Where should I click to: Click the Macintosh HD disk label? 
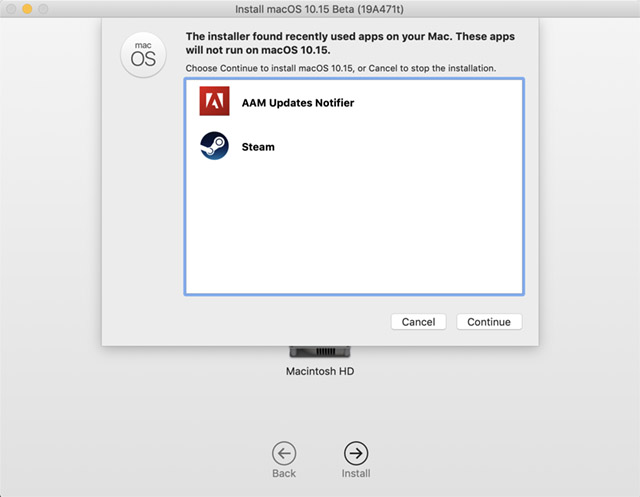320,371
